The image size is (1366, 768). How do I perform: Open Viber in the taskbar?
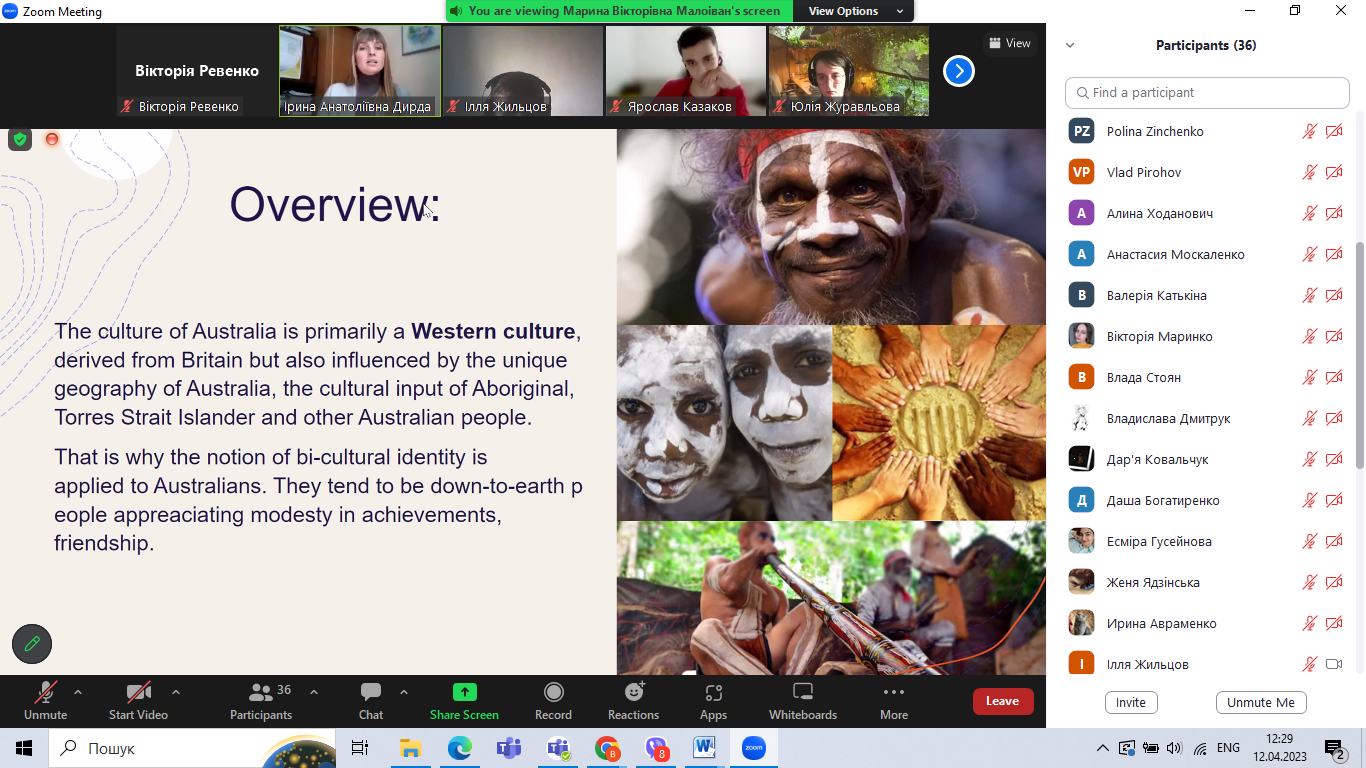tap(656, 748)
